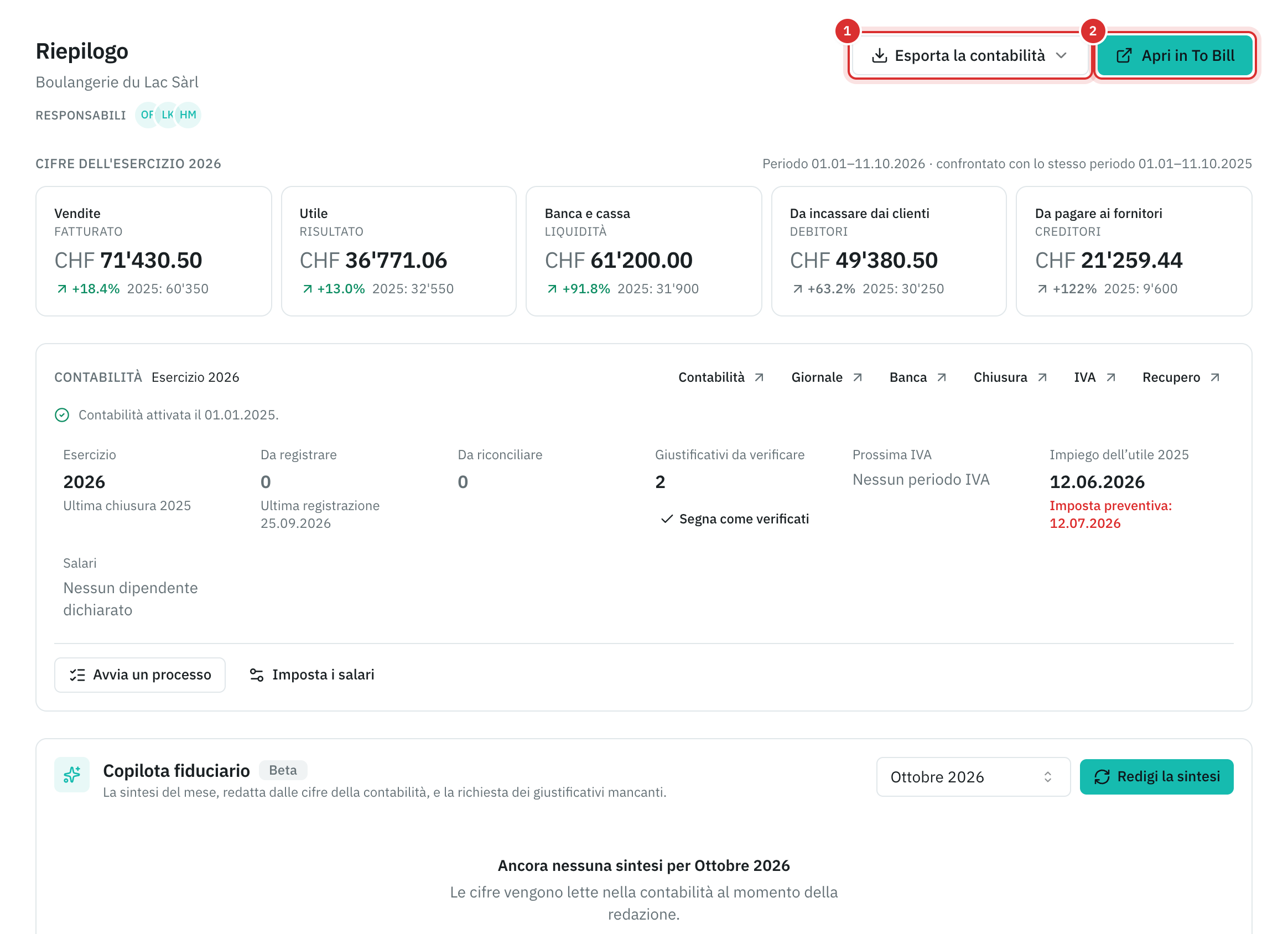Select the Vendite fatturato card
Screen dimensions: 1288x934
(x=153, y=251)
